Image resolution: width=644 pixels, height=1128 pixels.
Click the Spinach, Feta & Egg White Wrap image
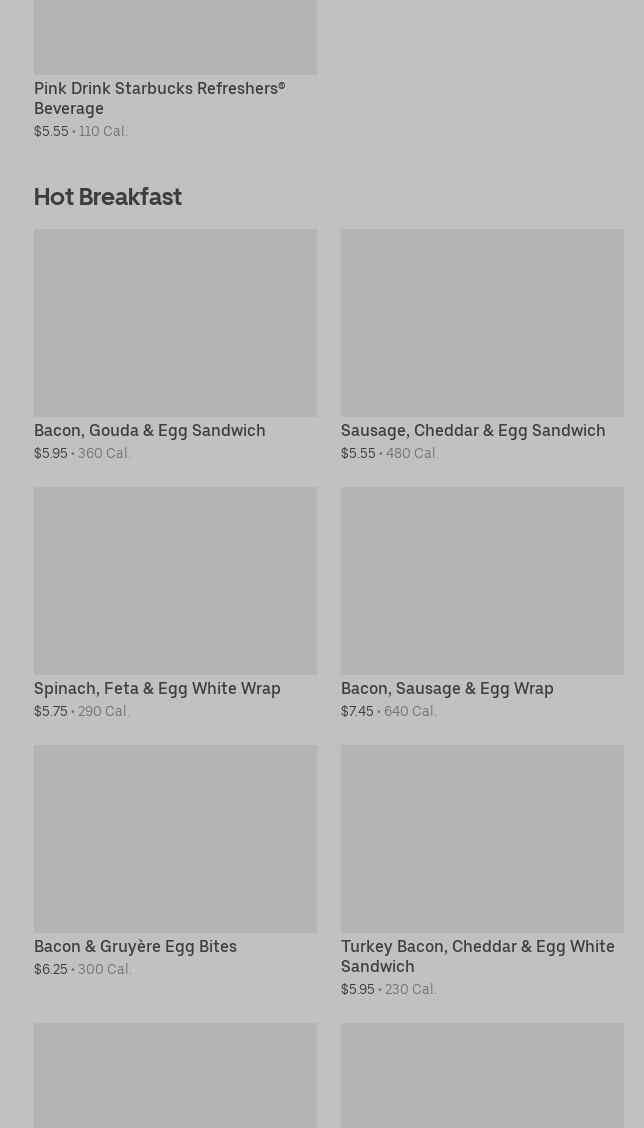[176, 581]
